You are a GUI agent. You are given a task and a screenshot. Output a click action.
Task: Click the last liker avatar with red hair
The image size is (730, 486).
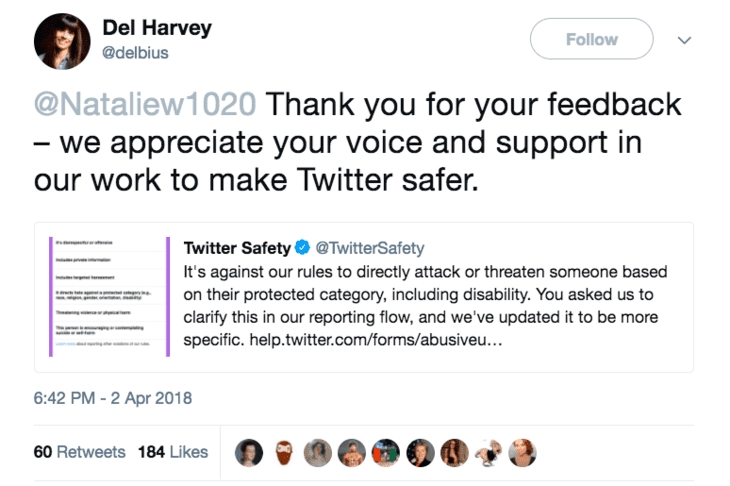(x=522, y=453)
